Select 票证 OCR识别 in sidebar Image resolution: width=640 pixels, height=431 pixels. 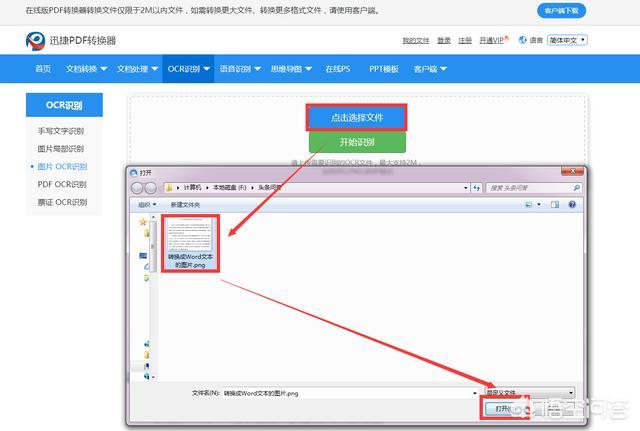62,202
